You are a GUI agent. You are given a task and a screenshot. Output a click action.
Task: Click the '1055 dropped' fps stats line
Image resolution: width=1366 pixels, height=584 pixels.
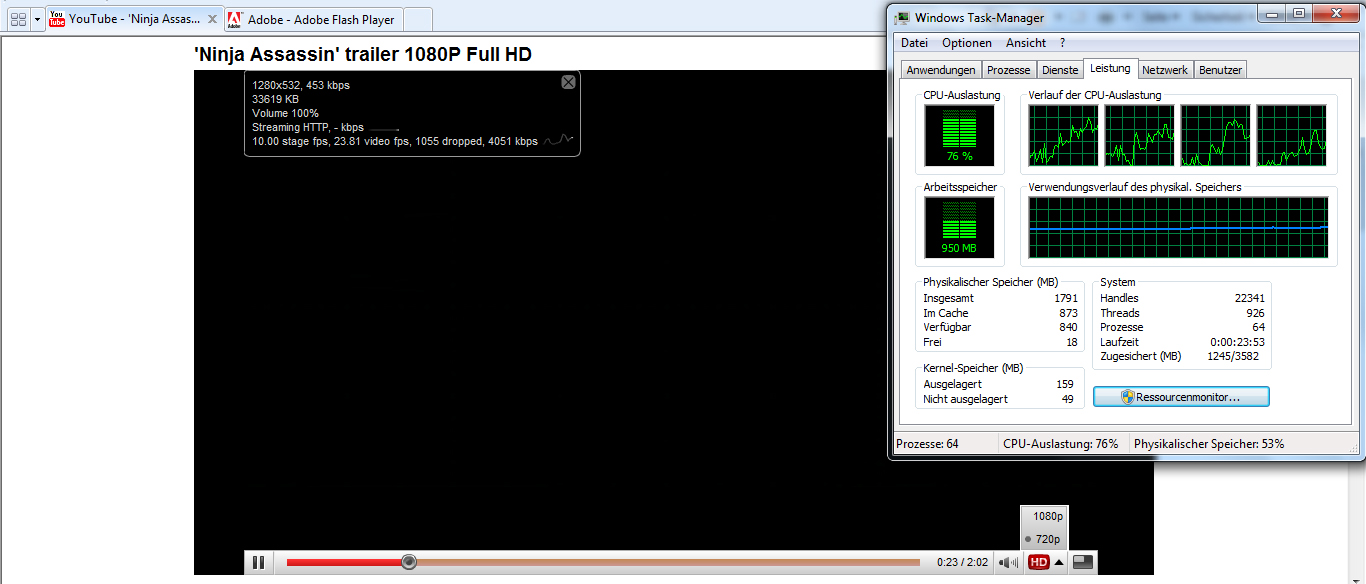(395, 141)
